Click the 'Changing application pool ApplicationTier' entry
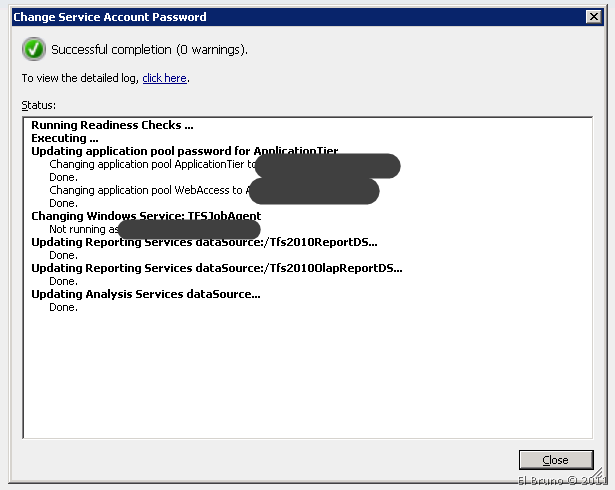This screenshot has width=615, height=490. [150, 164]
